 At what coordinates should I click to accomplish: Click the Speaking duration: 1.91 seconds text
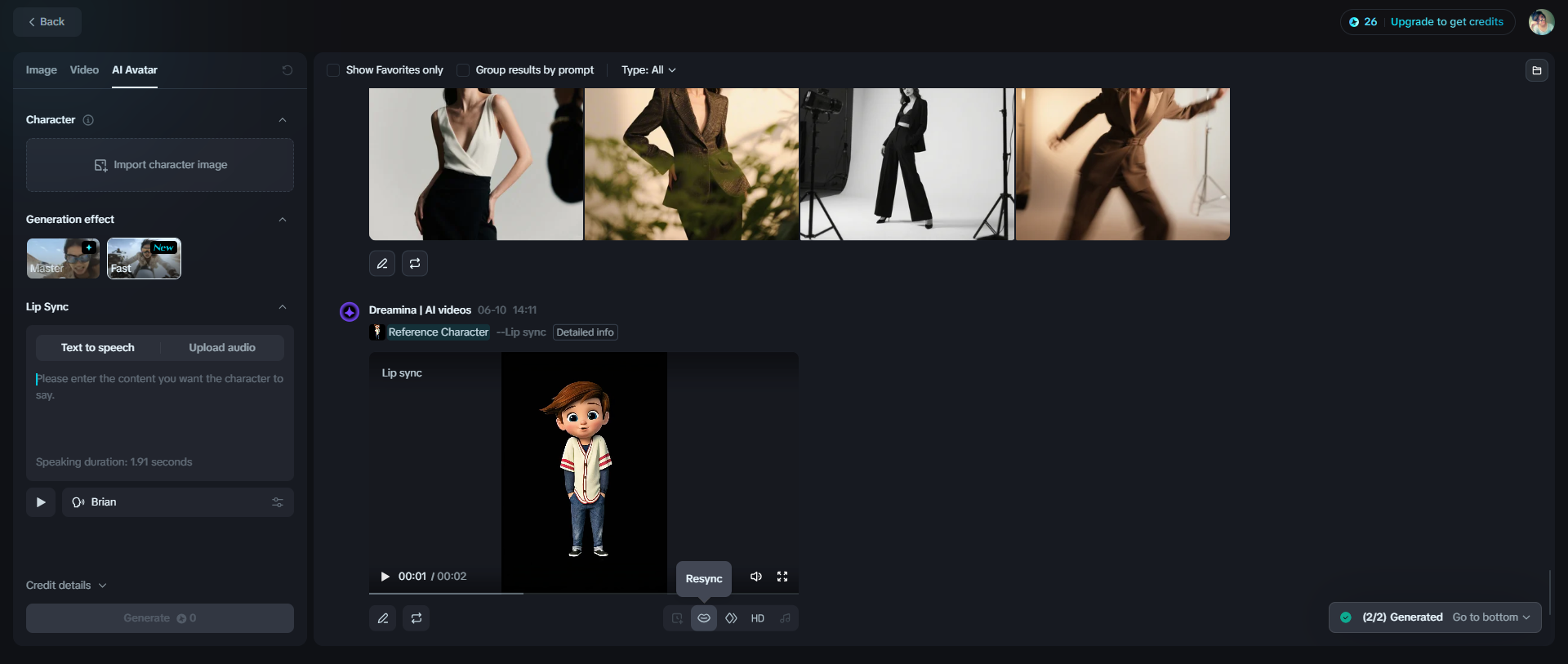point(114,462)
